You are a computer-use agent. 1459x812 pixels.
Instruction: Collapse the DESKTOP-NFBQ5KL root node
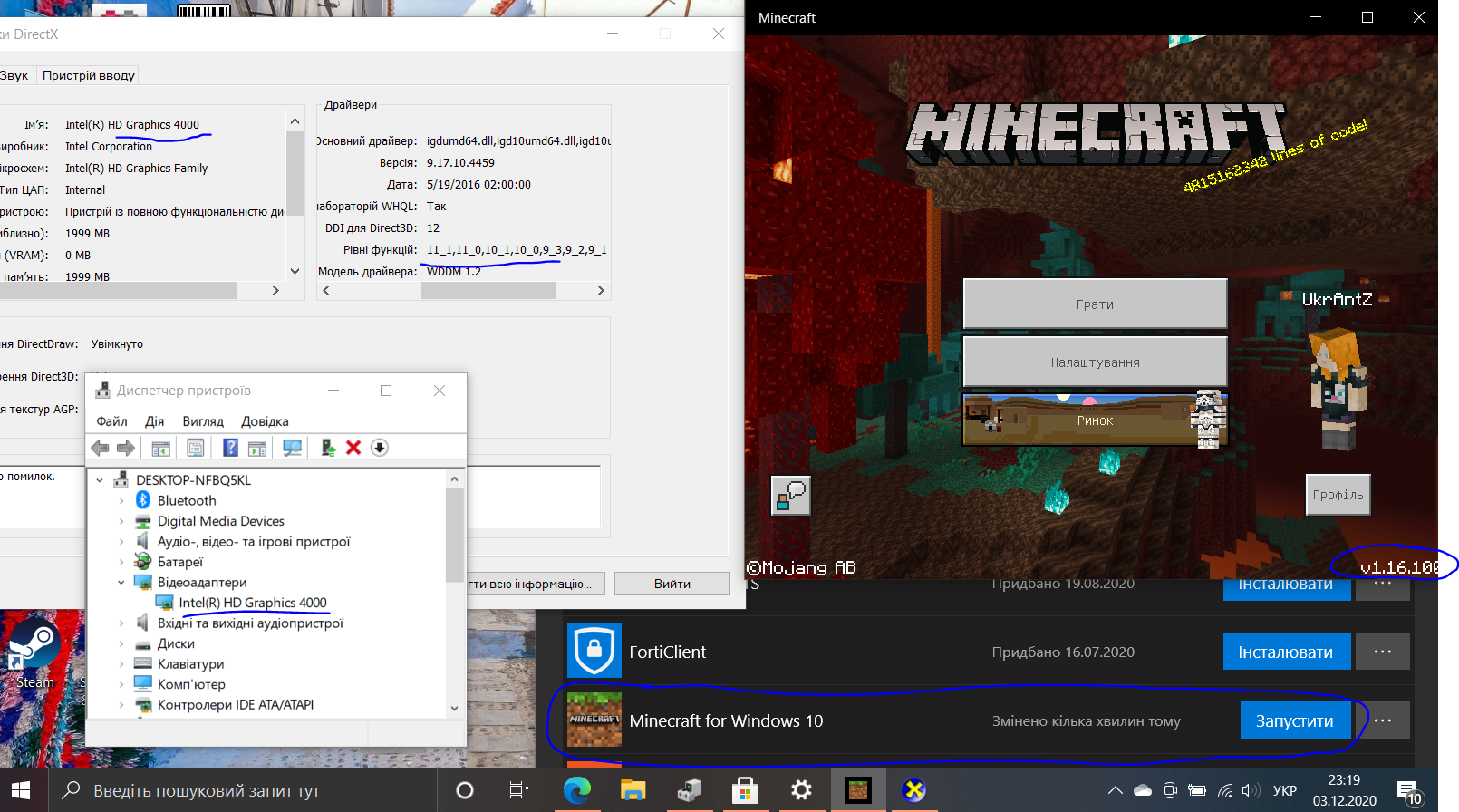(100, 480)
